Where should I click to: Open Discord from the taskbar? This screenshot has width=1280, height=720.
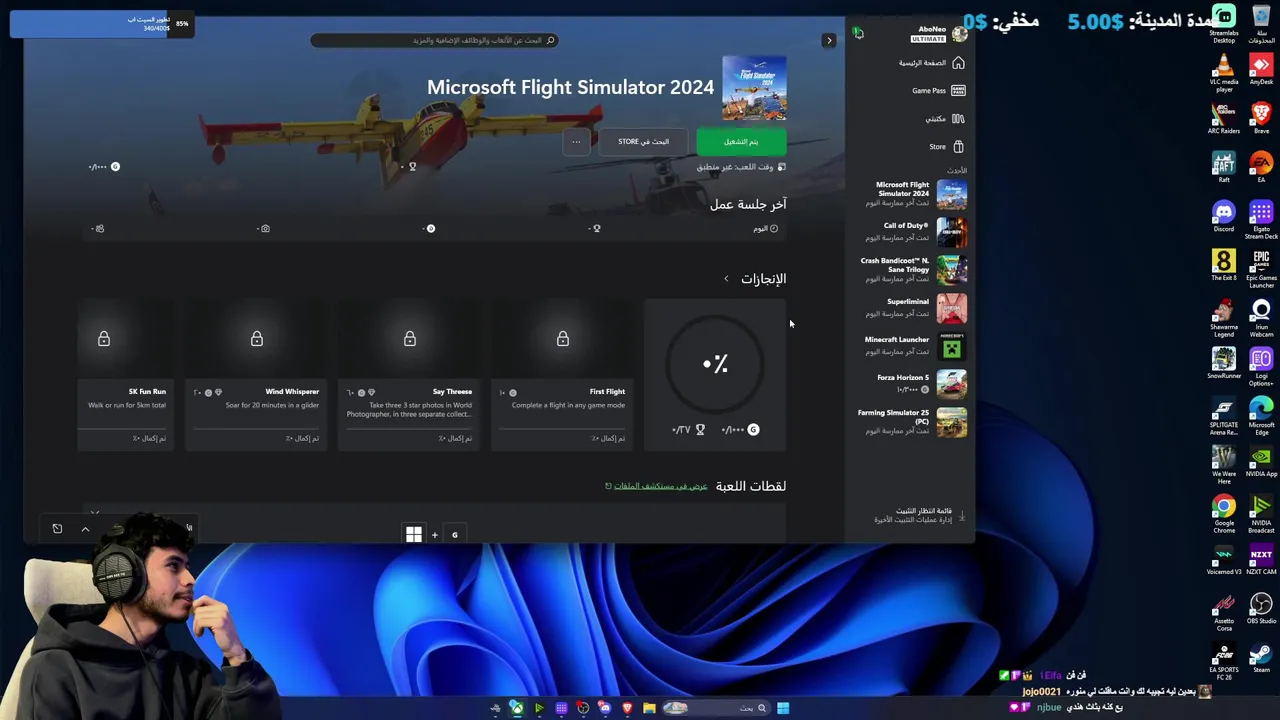coord(604,708)
